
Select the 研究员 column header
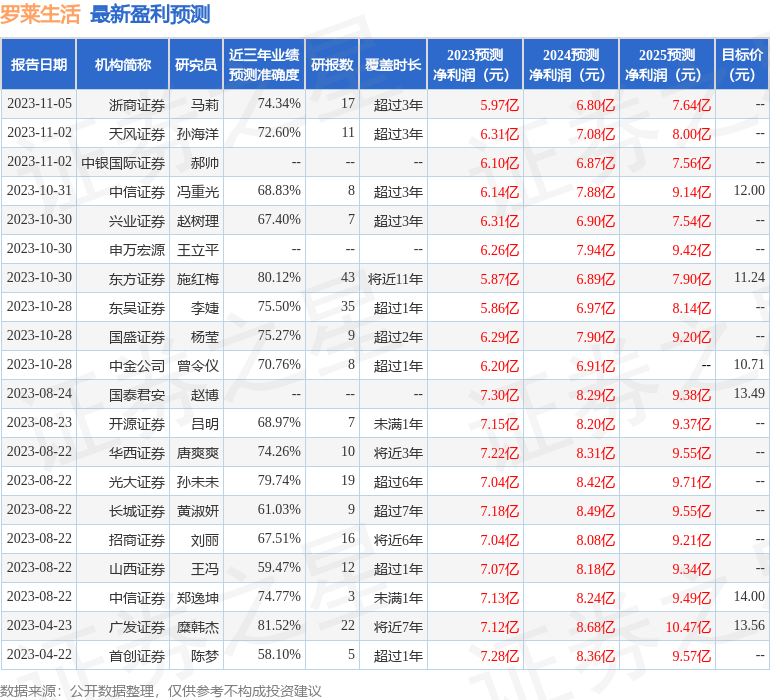coord(196,64)
